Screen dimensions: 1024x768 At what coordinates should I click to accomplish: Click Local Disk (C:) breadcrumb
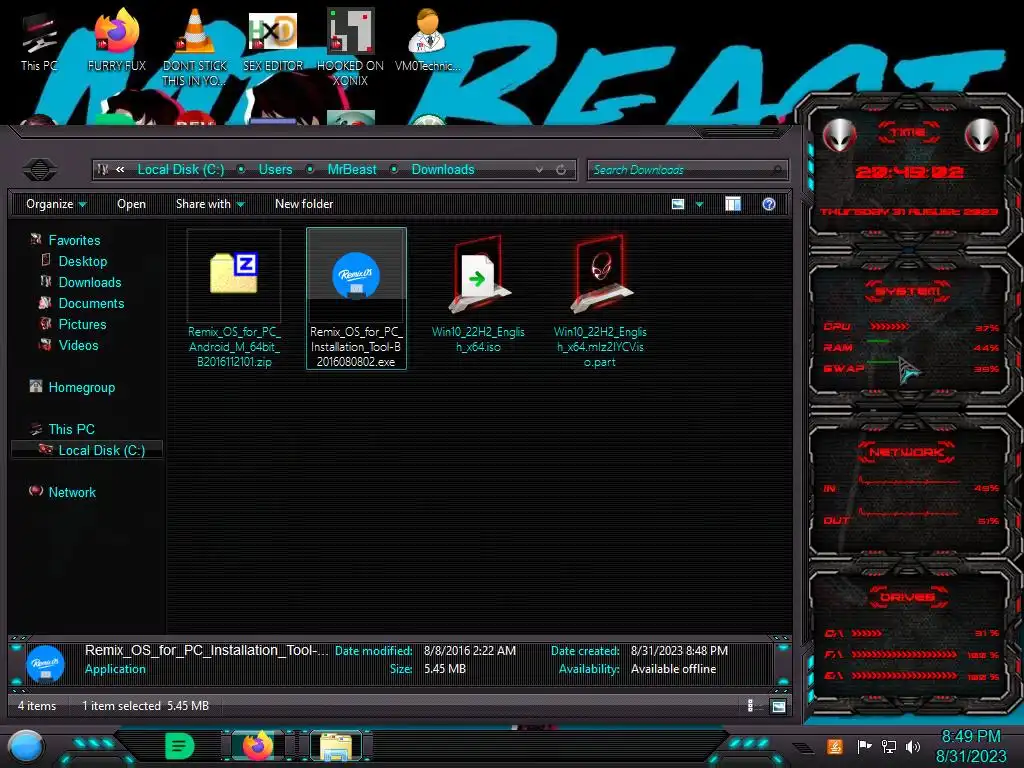pyautogui.click(x=180, y=170)
